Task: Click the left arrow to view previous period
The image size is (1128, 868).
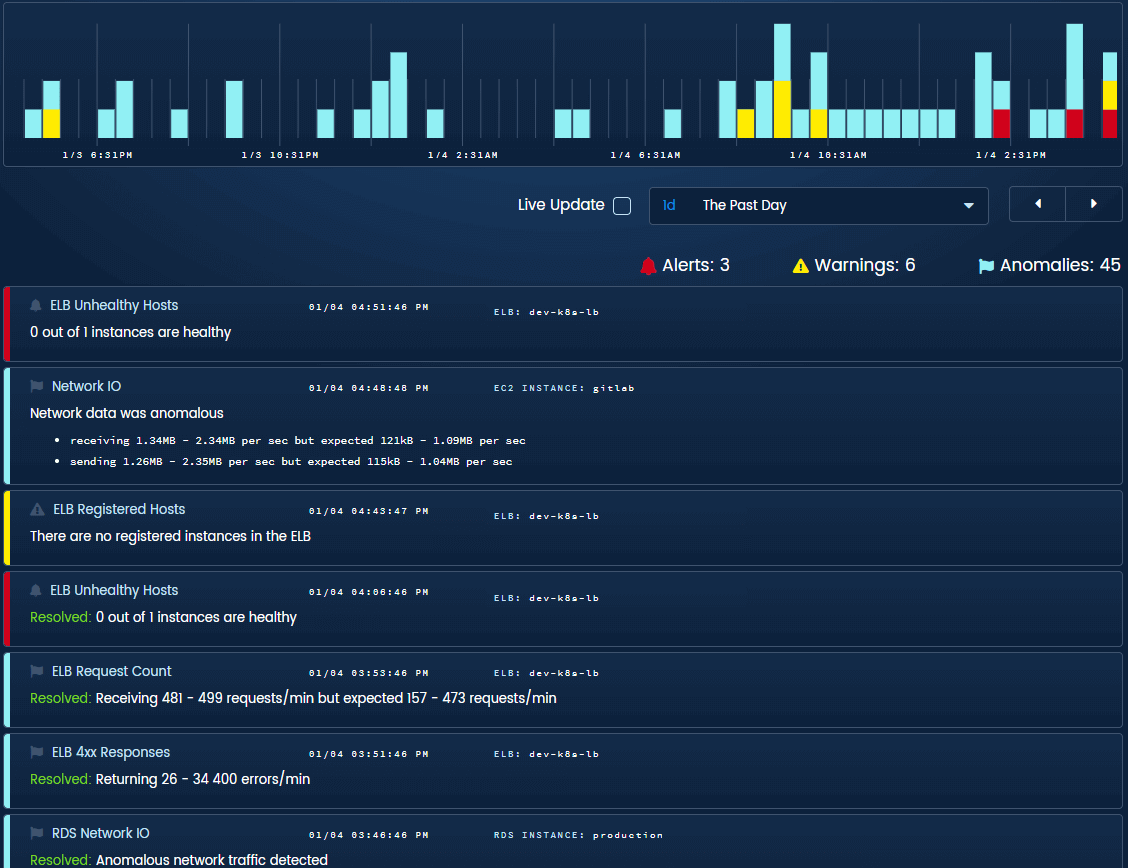Action: (1037, 204)
